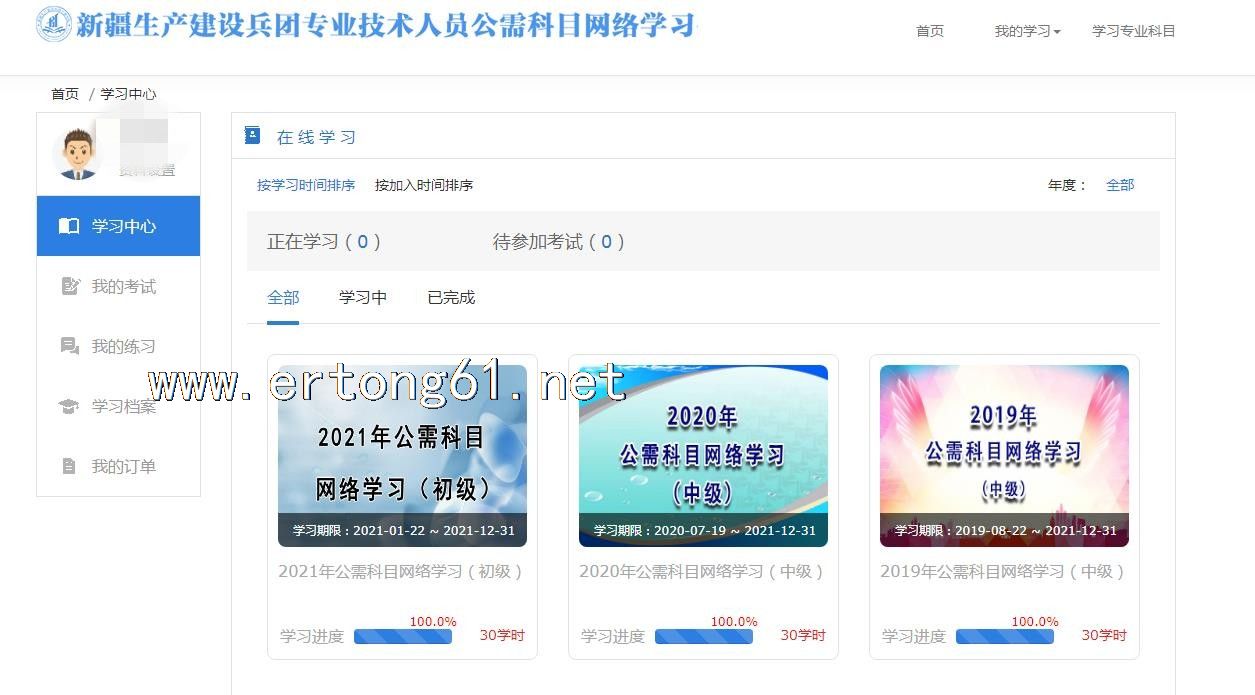1255x695 pixels.
Task: Click the document icon beside 我的订单
Action: click(69, 467)
